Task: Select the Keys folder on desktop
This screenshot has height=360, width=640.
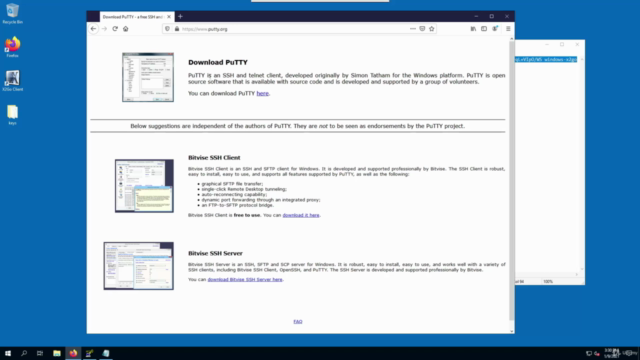Action: pos(13,115)
